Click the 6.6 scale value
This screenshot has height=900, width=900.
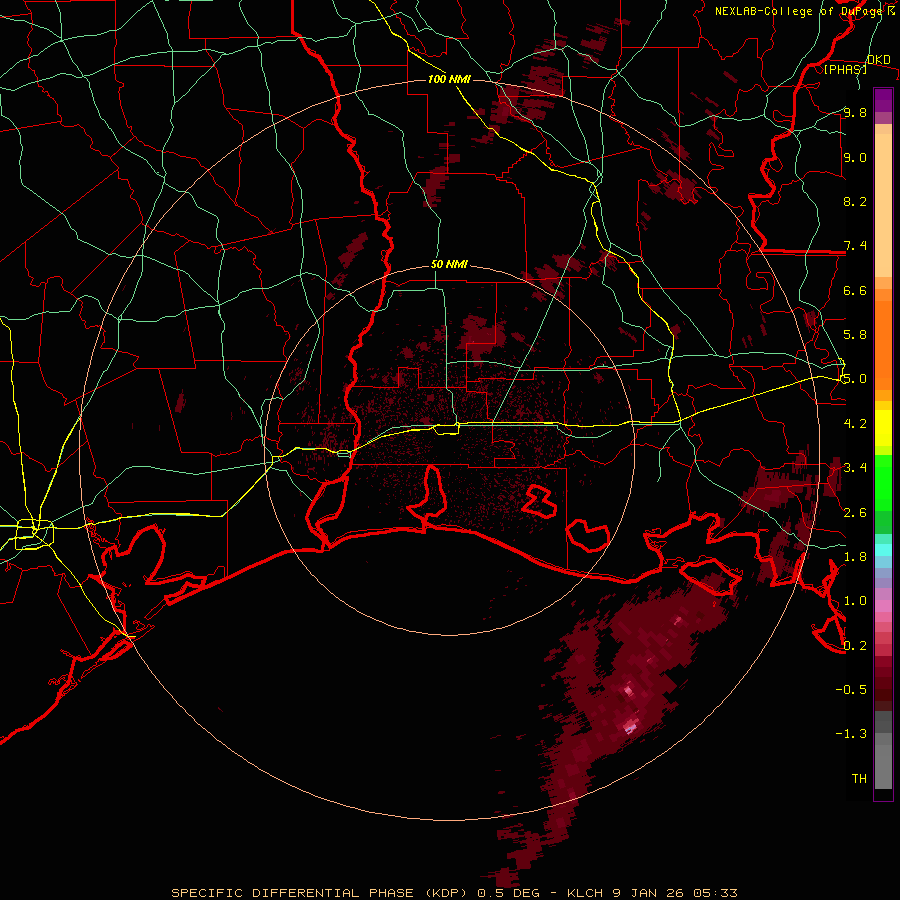coord(855,290)
